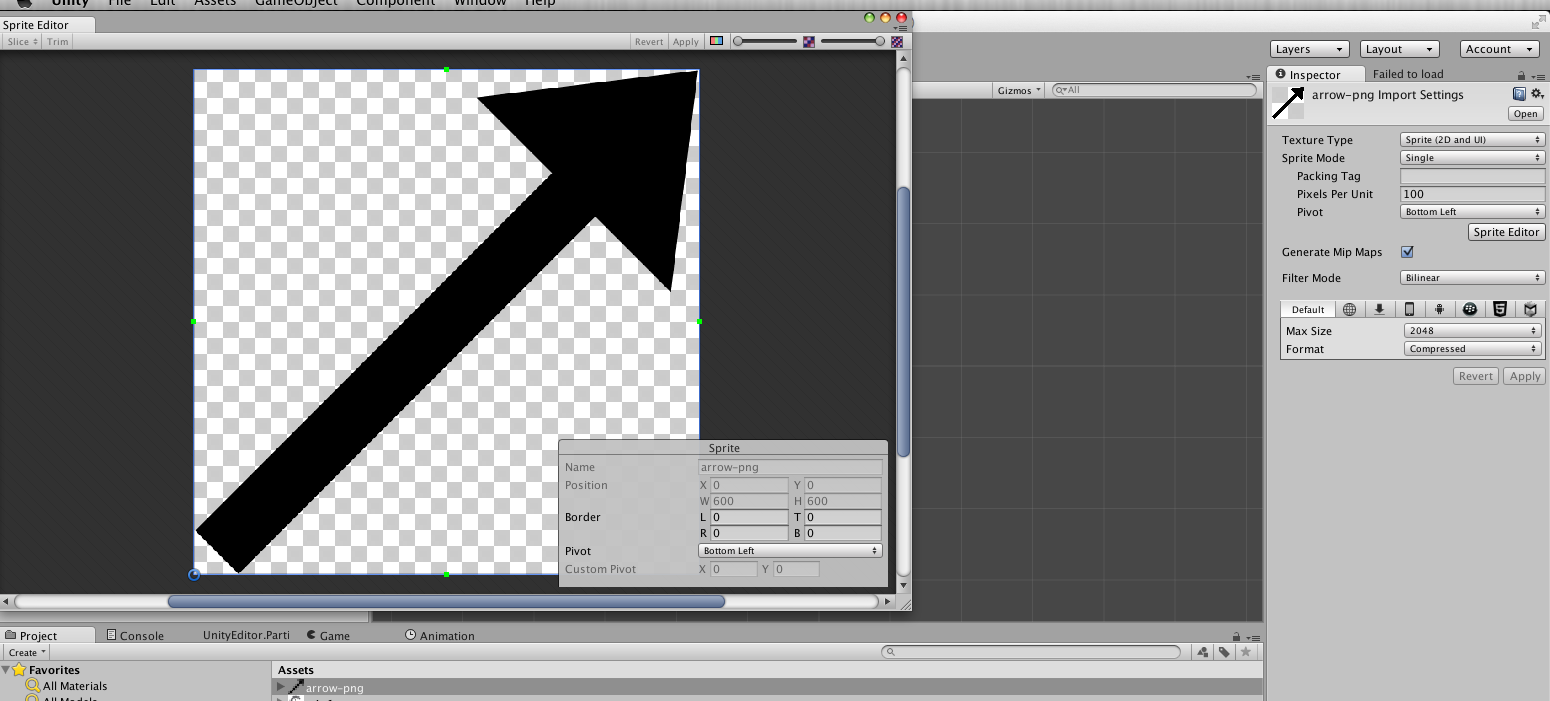Click the alpha/zoom slider in Sprite Editor toolbar
The width and height of the screenshot is (1550, 701).
765,42
